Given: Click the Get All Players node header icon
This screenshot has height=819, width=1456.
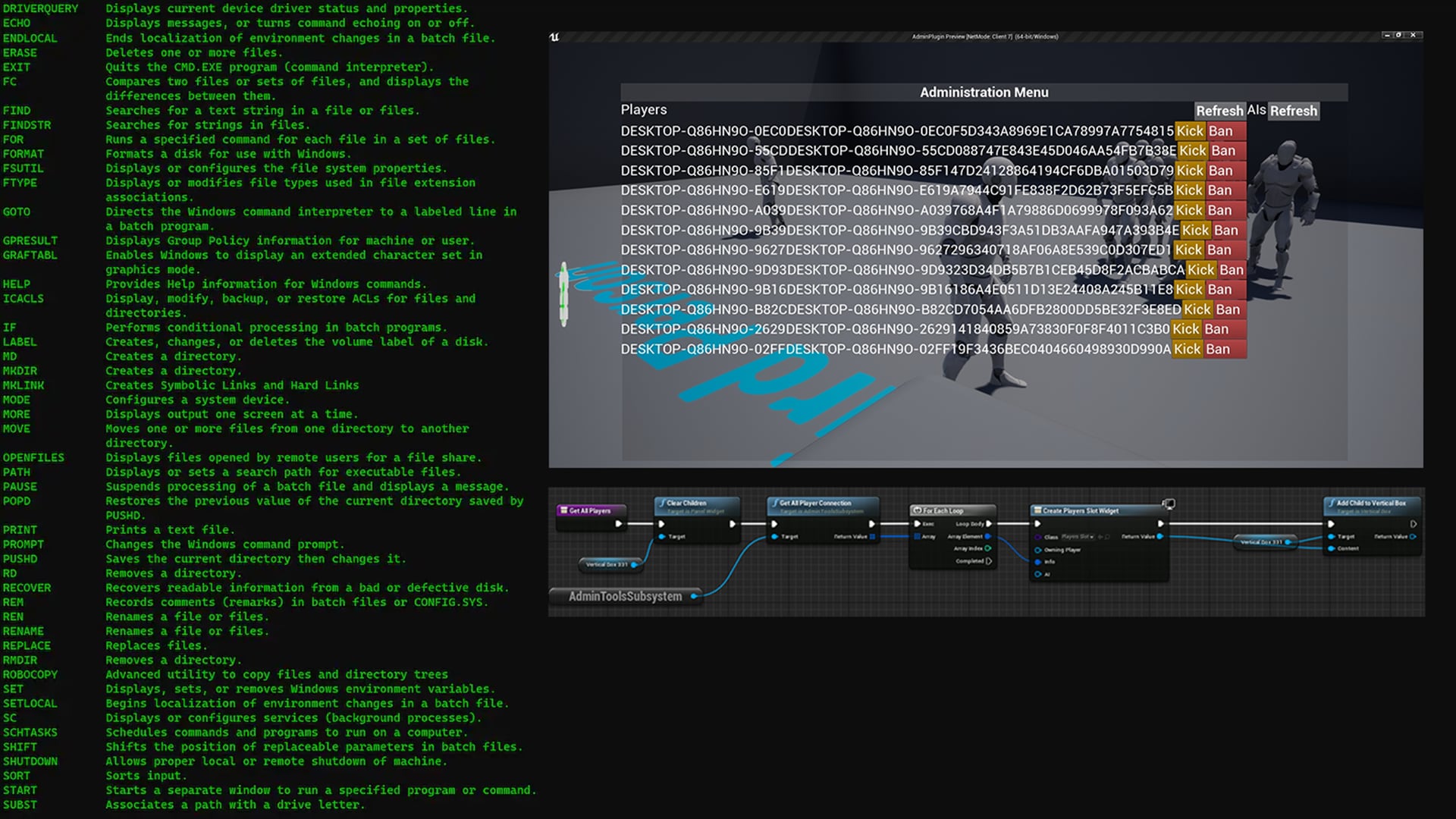Looking at the screenshot, I should point(563,510).
